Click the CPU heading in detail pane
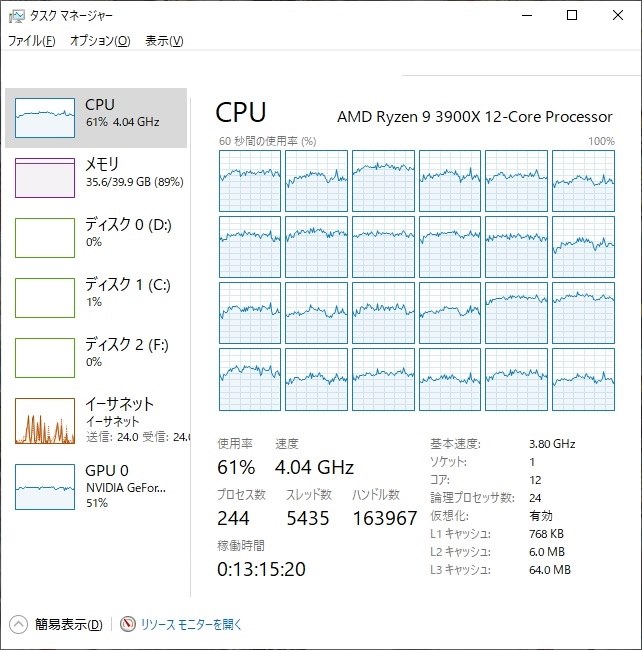 (x=241, y=112)
